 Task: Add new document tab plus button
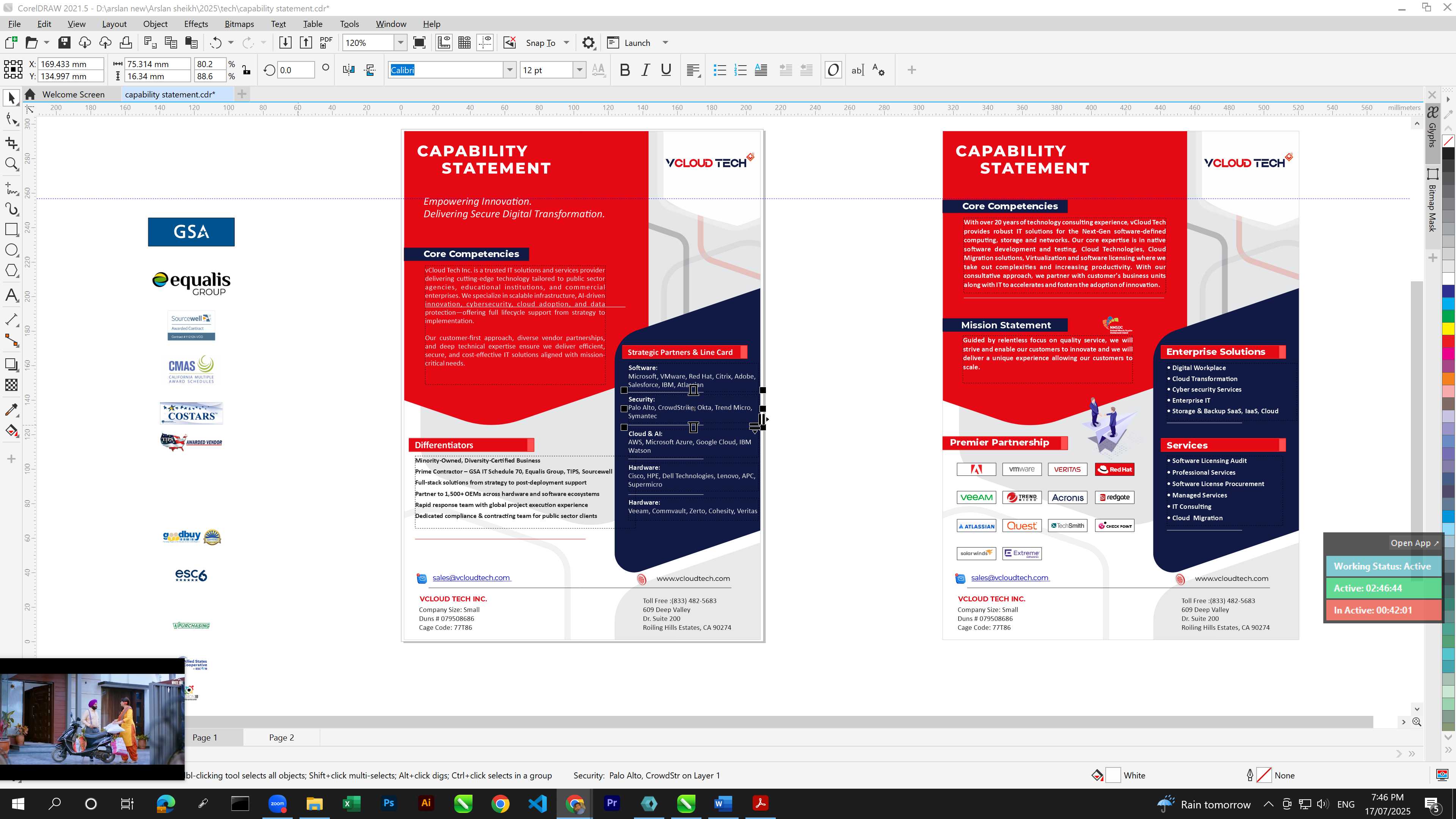[242, 94]
